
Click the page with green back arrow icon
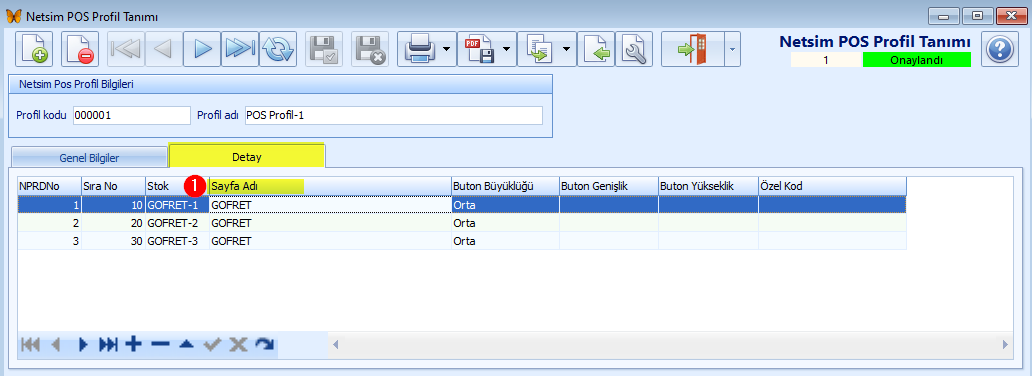(x=596, y=49)
